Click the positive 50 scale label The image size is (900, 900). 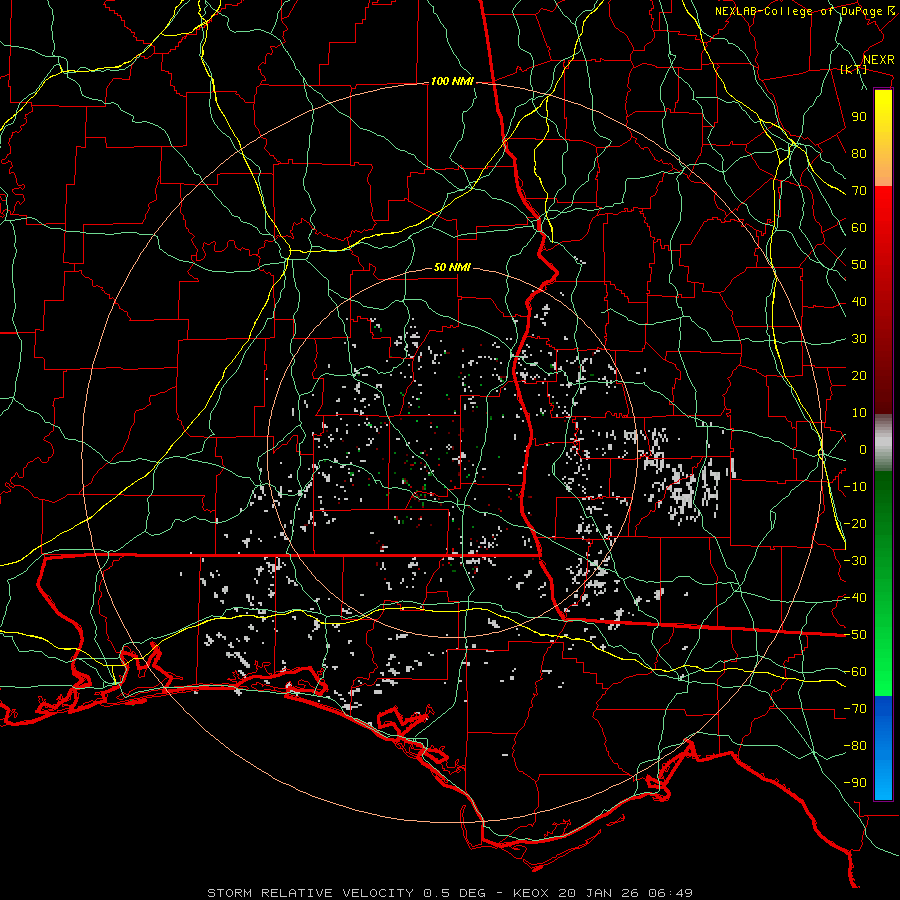click(x=859, y=265)
